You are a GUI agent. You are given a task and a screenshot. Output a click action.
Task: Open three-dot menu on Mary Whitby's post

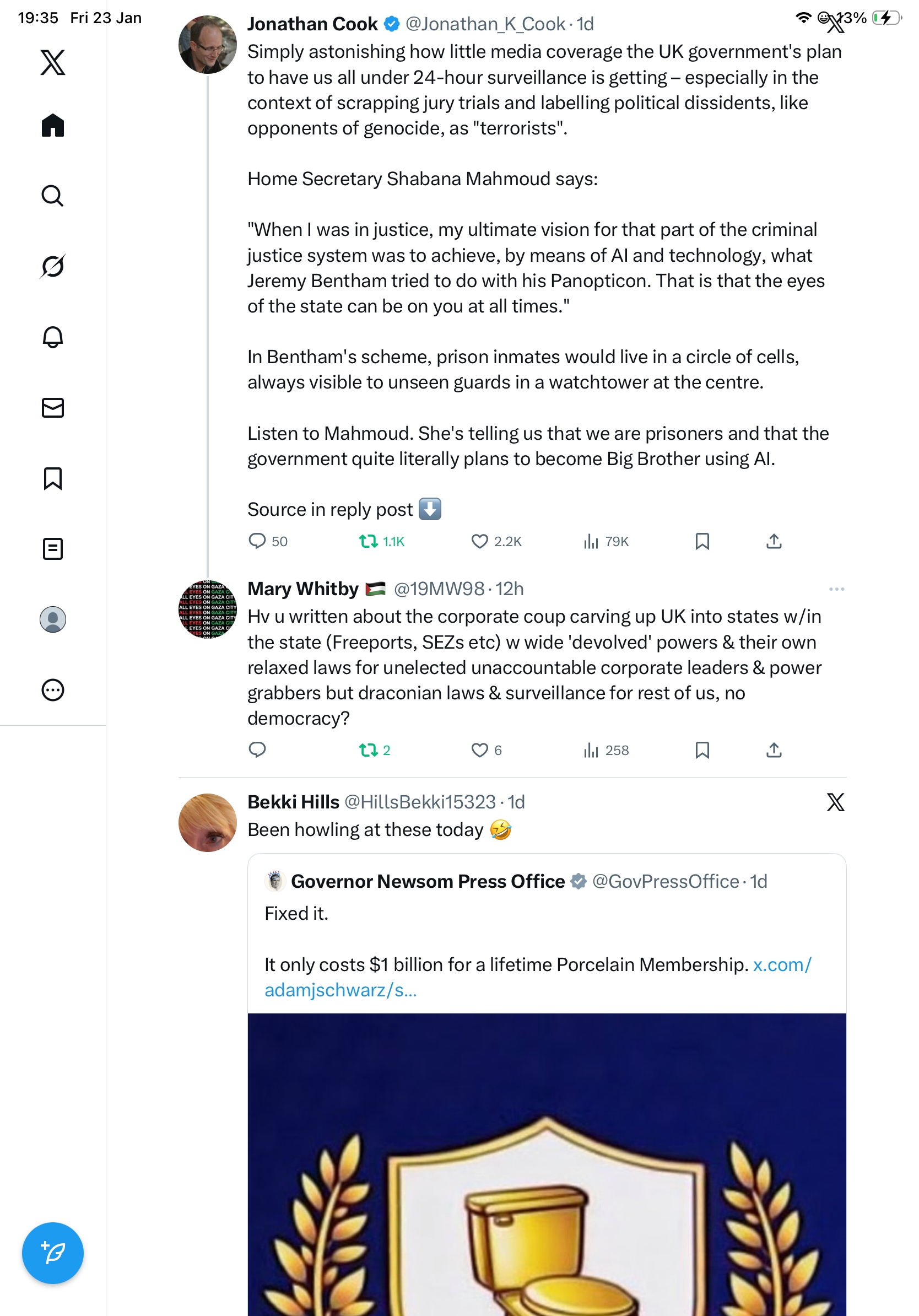click(836, 589)
